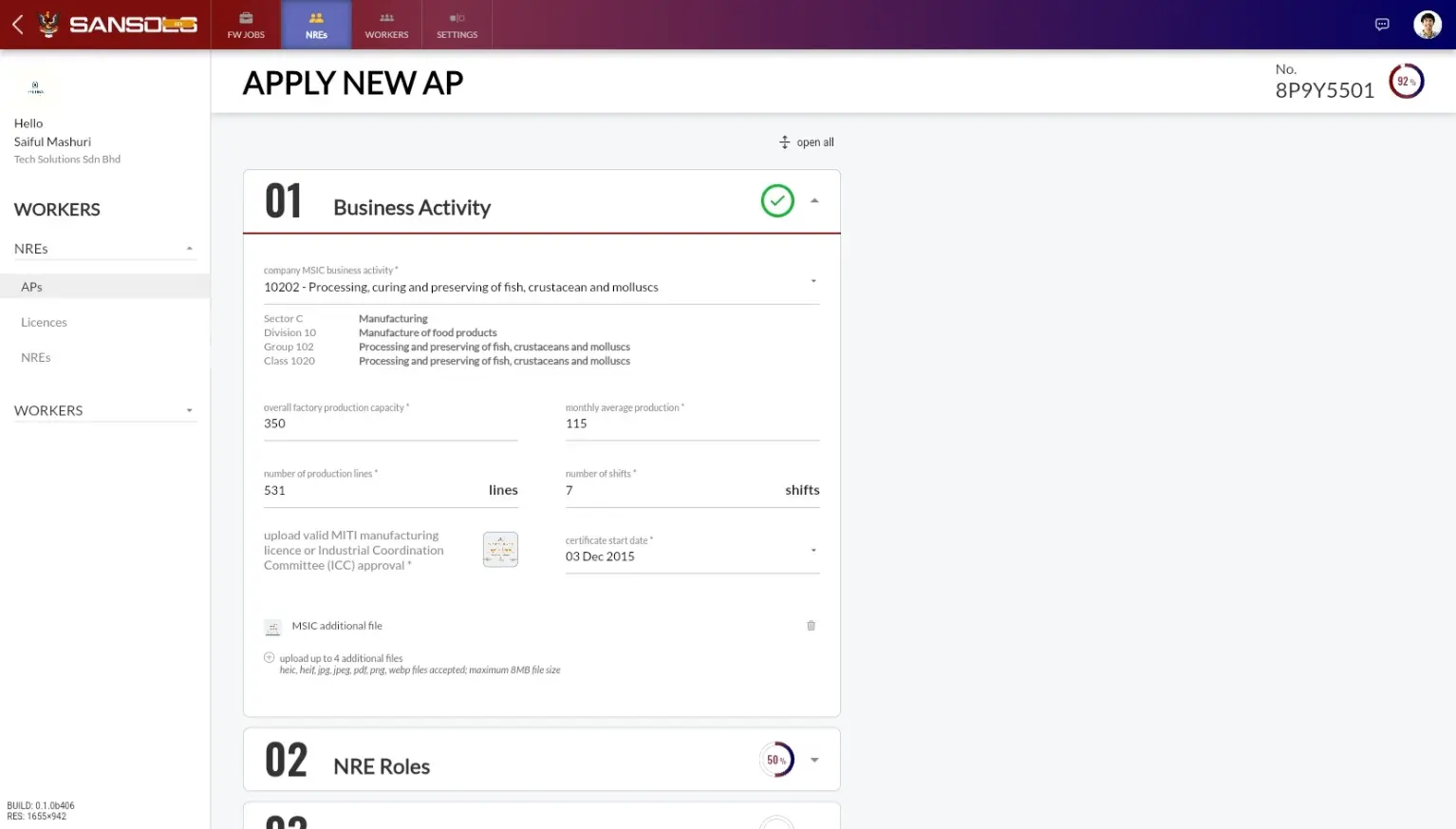Viewport: 1456px width, 829px height.
Task: Open the uploaded MITI licence thumbnail
Action: (500, 550)
